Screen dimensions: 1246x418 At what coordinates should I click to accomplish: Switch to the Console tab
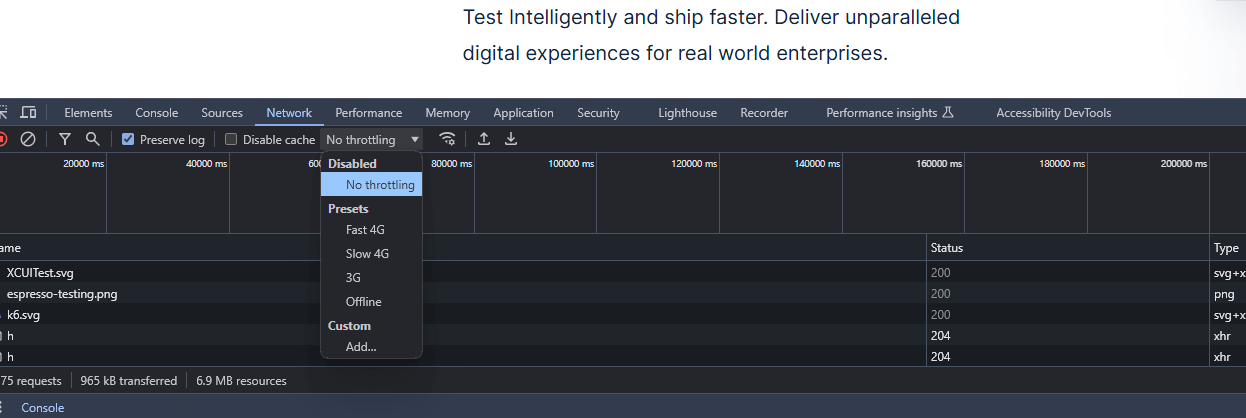pyautogui.click(x=157, y=113)
